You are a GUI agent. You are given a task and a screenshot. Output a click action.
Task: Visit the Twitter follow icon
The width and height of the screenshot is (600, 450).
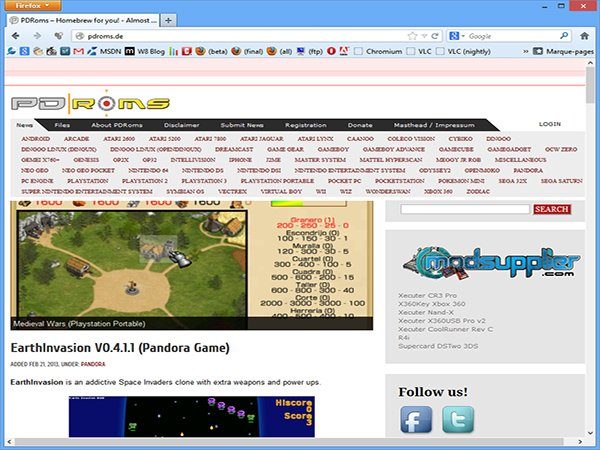pyautogui.click(x=458, y=419)
